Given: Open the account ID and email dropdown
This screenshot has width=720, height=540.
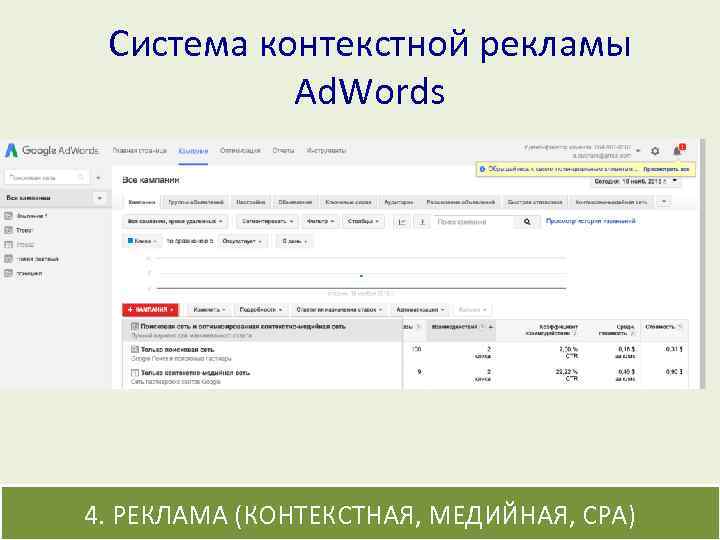Looking at the screenshot, I should [x=638, y=151].
